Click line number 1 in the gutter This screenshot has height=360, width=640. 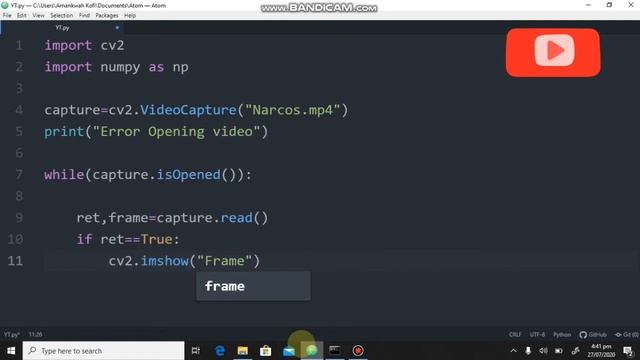coord(19,45)
